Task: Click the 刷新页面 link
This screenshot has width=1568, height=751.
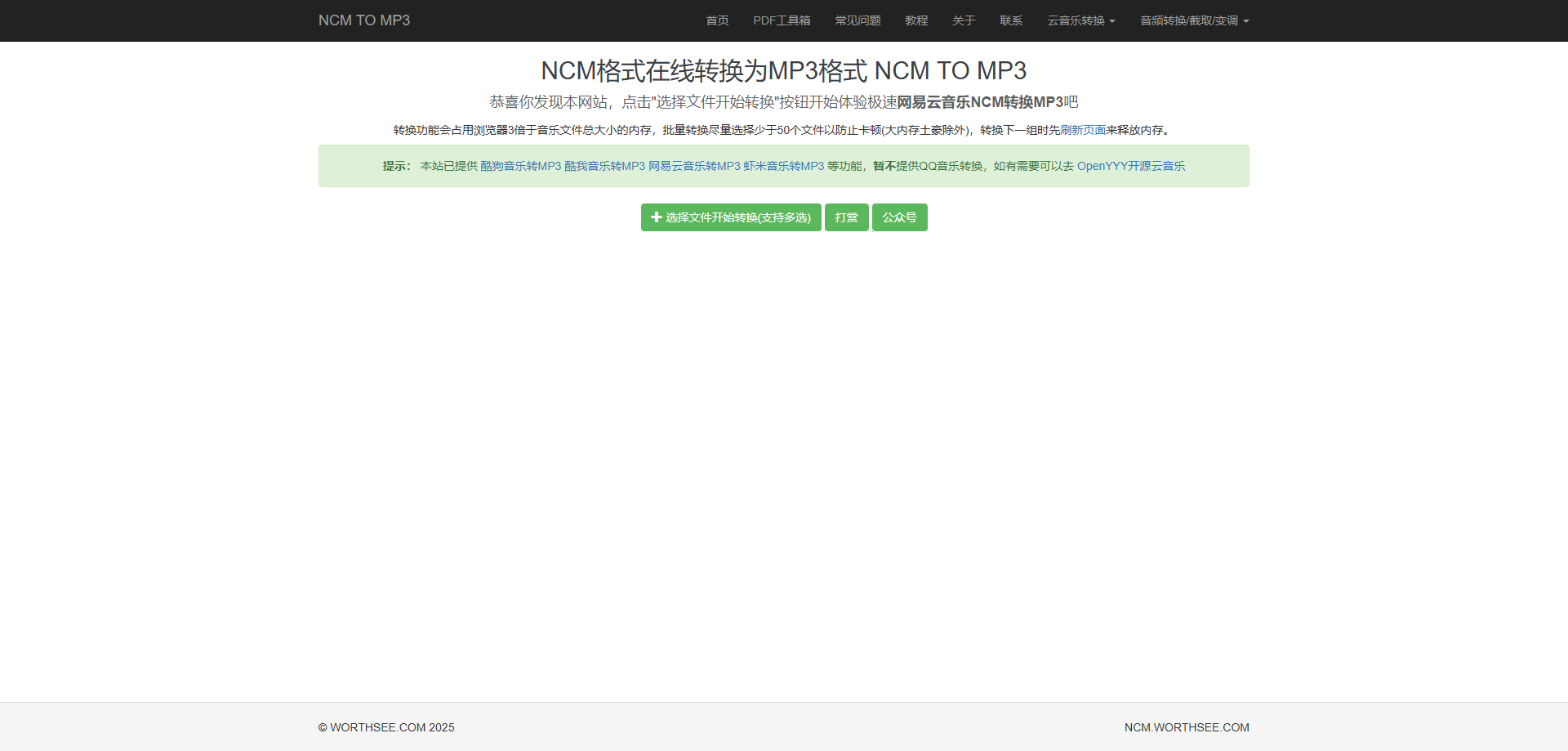Action: 1084,130
